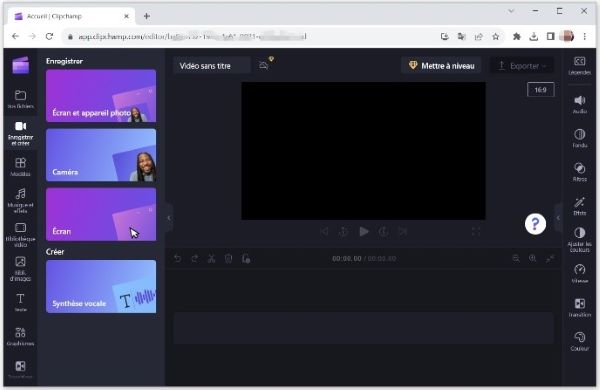
Task: Zoom in on the timeline
Action: tap(533, 259)
